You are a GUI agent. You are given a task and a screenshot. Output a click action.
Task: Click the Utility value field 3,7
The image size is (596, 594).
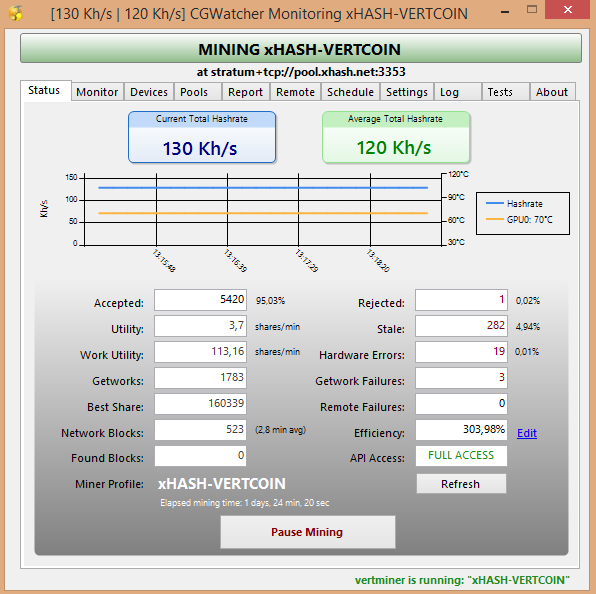(x=200, y=326)
